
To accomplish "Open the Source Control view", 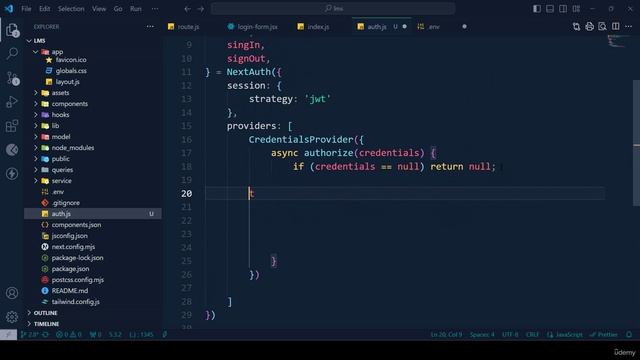I will pyautogui.click(x=12, y=78).
